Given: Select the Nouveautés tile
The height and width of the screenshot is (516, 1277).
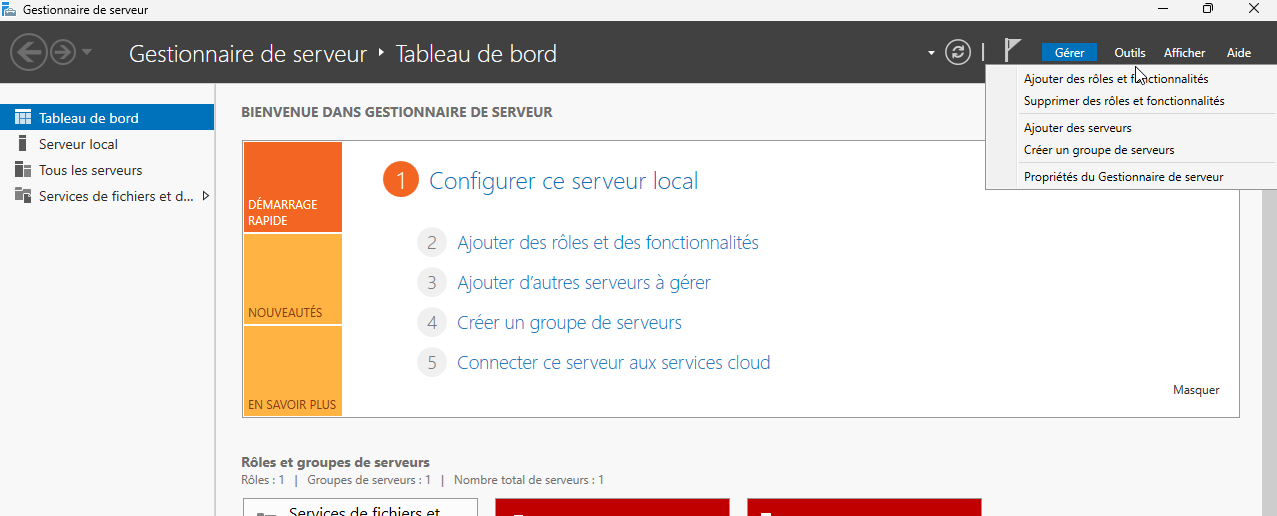Looking at the screenshot, I should click(x=292, y=280).
